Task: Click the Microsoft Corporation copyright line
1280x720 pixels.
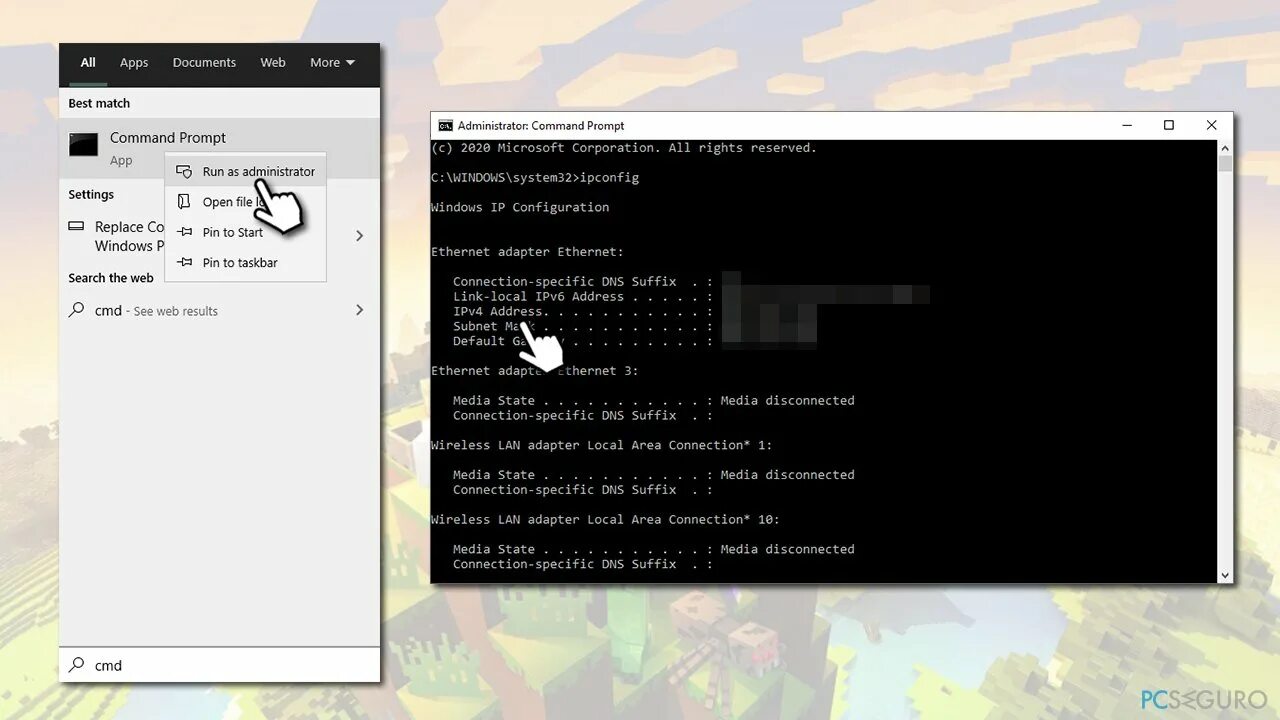Action: 624,148
